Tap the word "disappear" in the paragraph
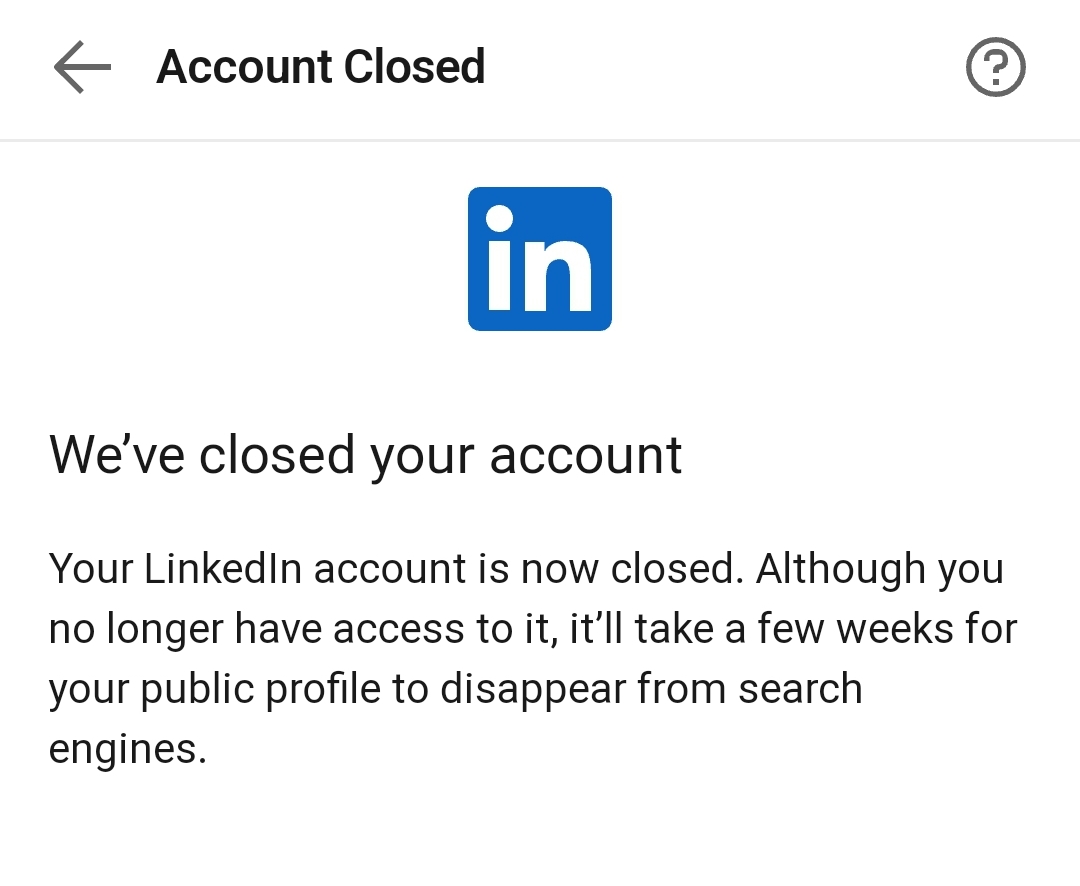The height and width of the screenshot is (886, 1080). [533, 689]
